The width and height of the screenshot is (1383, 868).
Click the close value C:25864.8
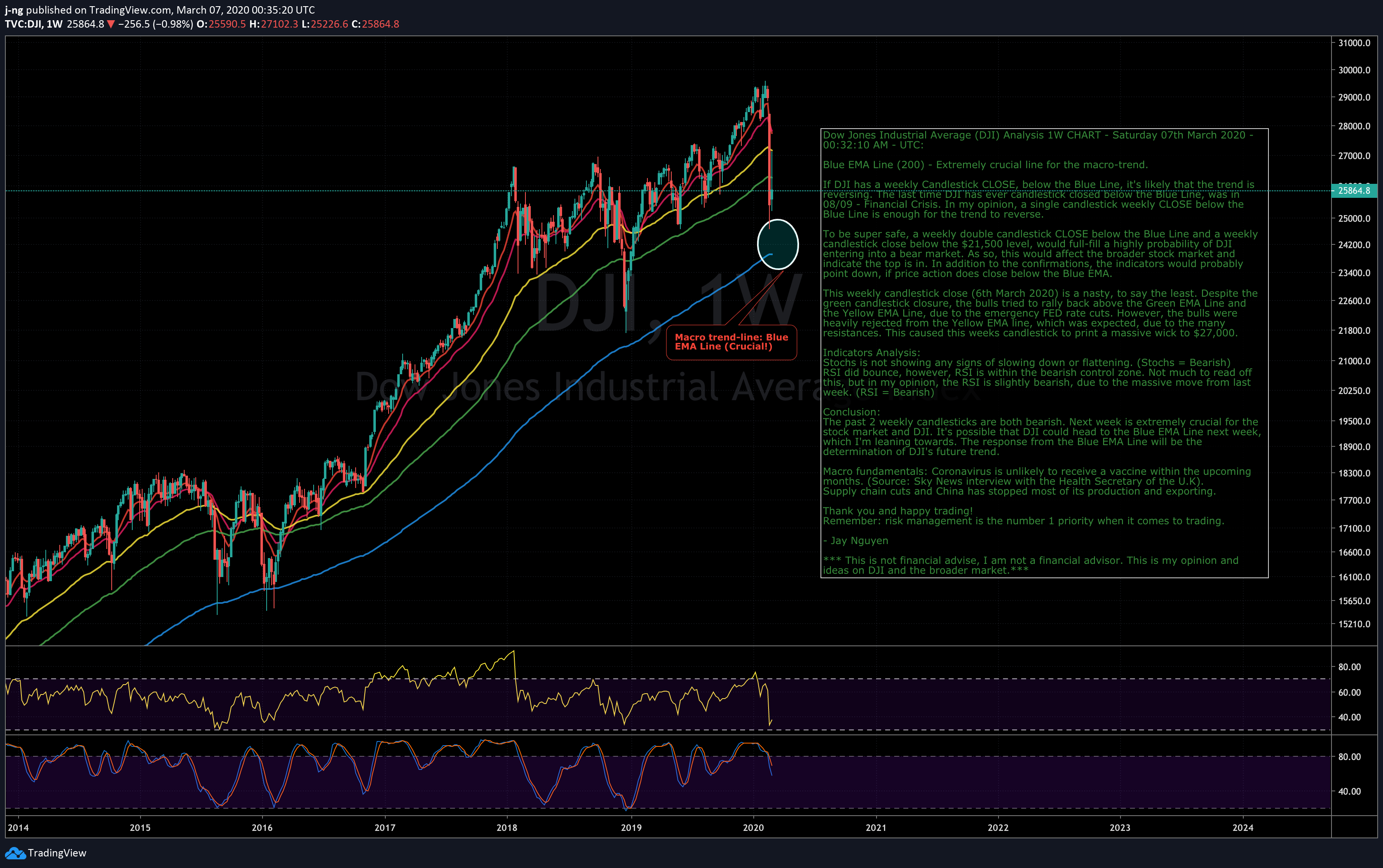tap(375, 24)
